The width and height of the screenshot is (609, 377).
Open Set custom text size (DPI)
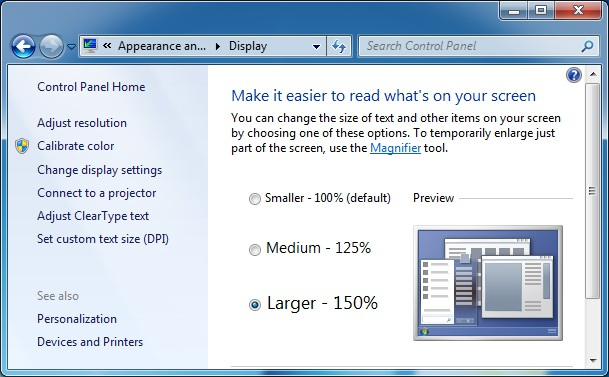pyautogui.click(x=103, y=239)
